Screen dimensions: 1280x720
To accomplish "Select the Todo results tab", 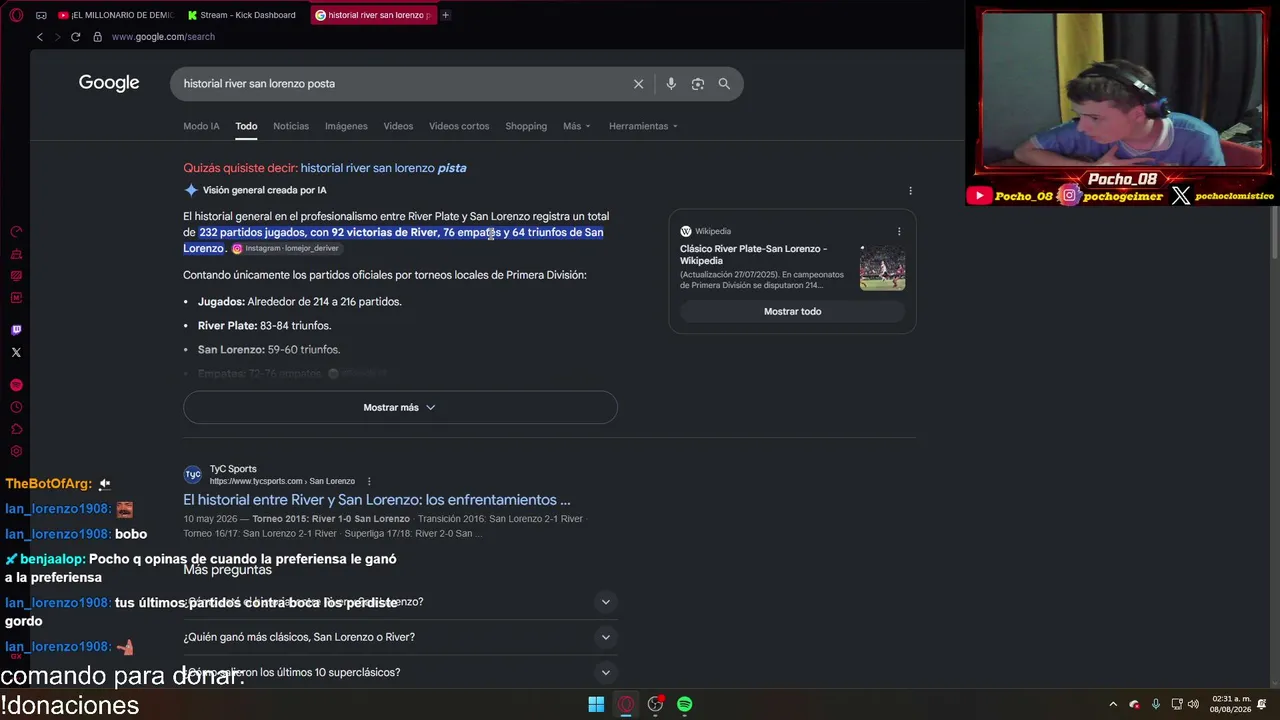I will click(x=246, y=126).
